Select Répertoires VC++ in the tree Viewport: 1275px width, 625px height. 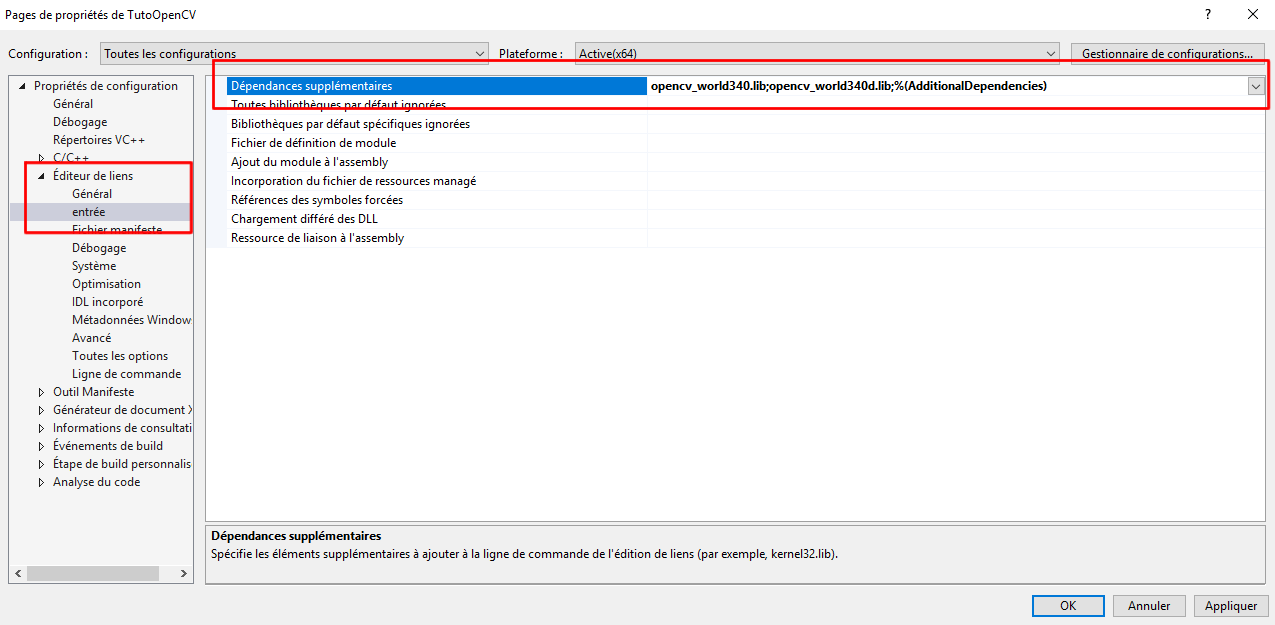[98, 140]
